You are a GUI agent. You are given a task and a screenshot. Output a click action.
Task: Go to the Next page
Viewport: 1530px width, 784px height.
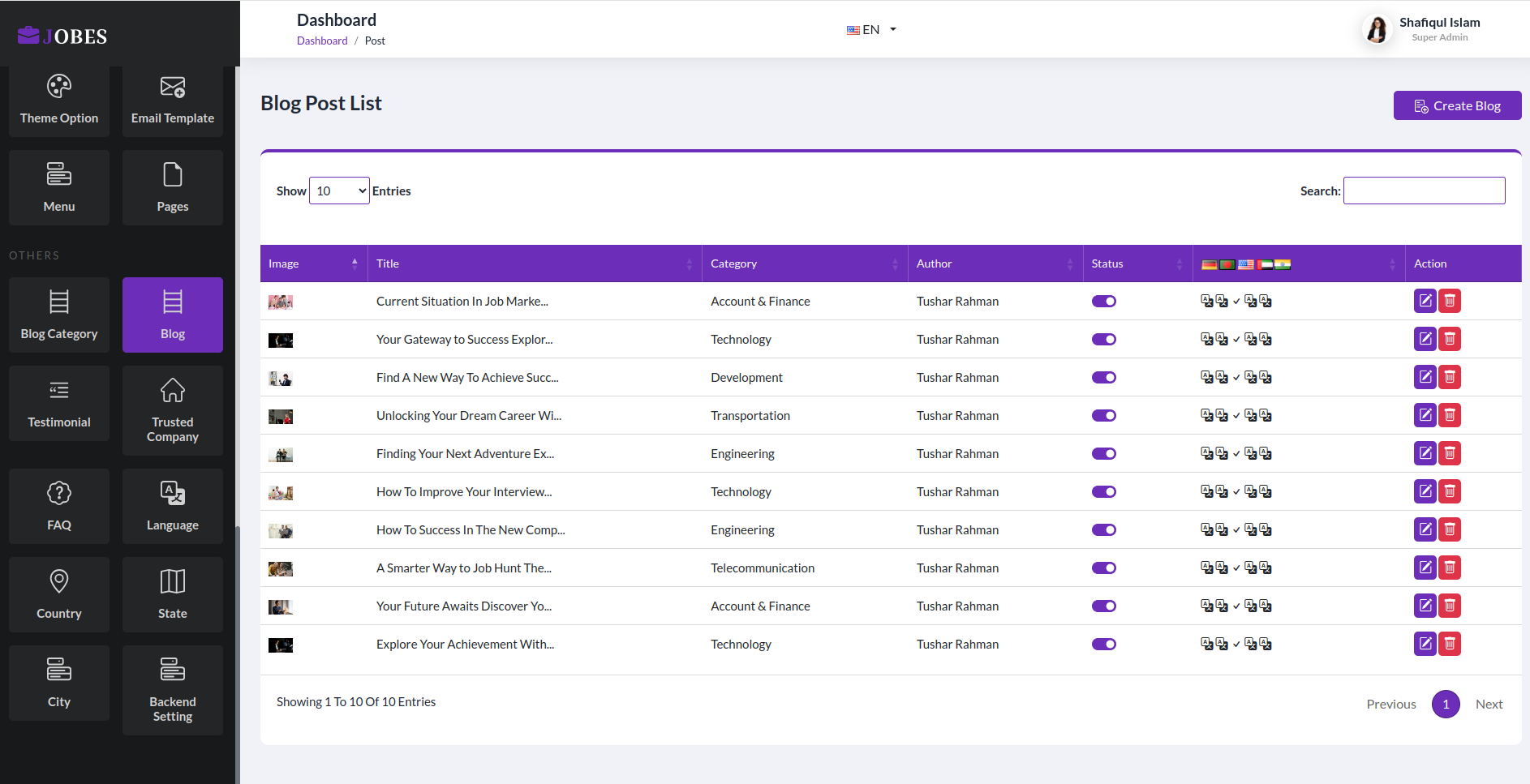point(1489,704)
